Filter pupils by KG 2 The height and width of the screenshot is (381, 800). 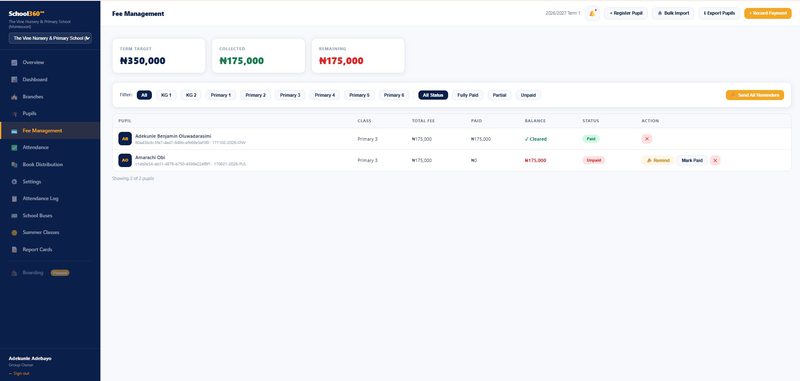pos(191,95)
